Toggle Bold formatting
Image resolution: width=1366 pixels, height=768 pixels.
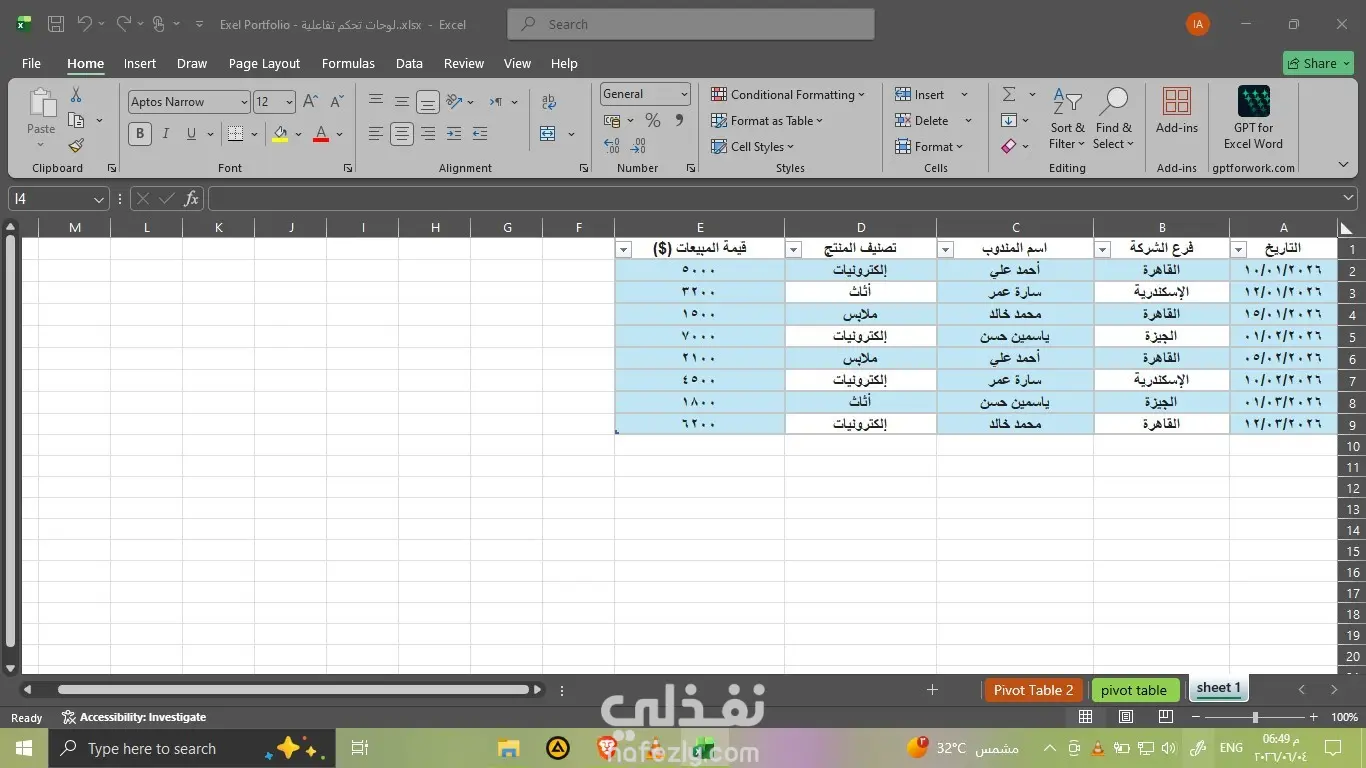point(140,133)
